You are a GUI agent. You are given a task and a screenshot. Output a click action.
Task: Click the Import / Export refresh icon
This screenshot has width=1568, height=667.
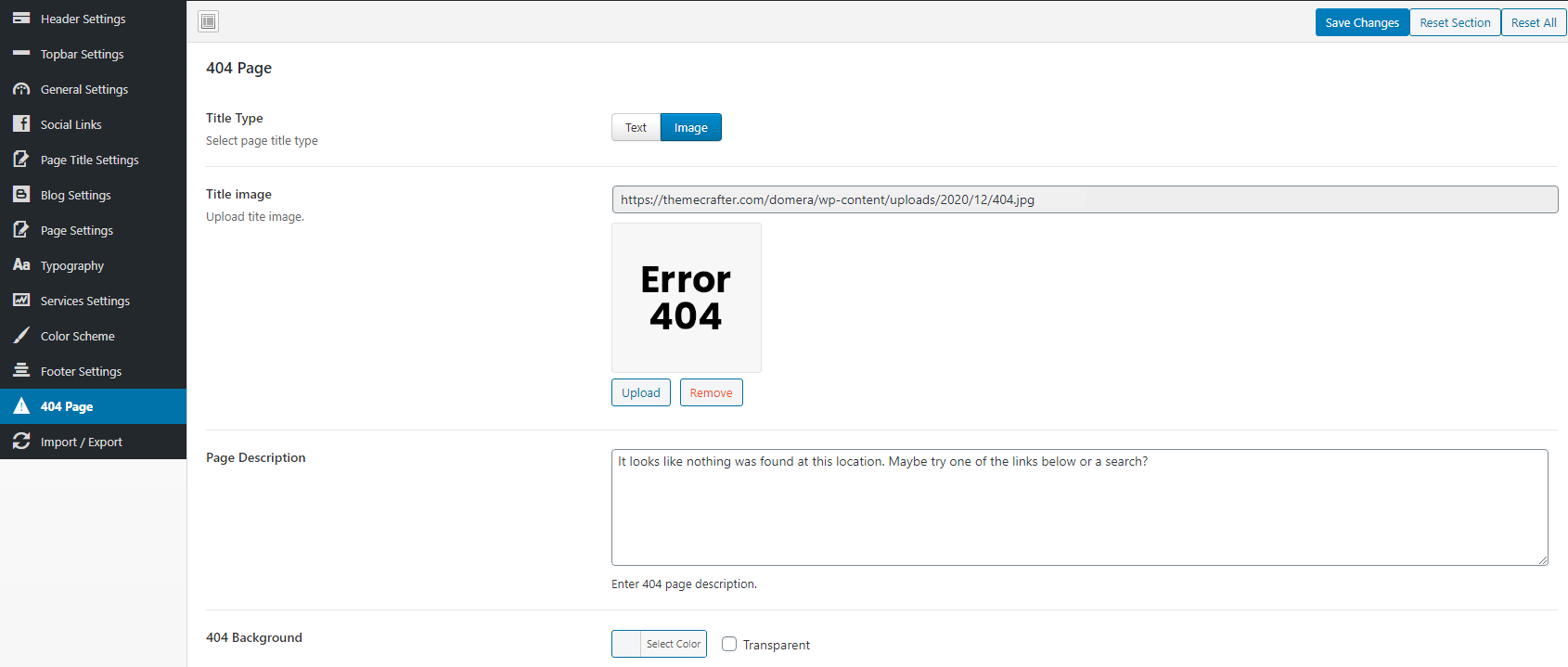[x=21, y=442]
